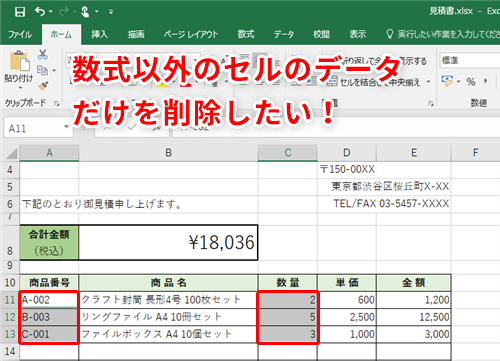The width and height of the screenshot is (500, 361).
Task: Toggle touch/mouse mode icon
Action: [x=85, y=12]
